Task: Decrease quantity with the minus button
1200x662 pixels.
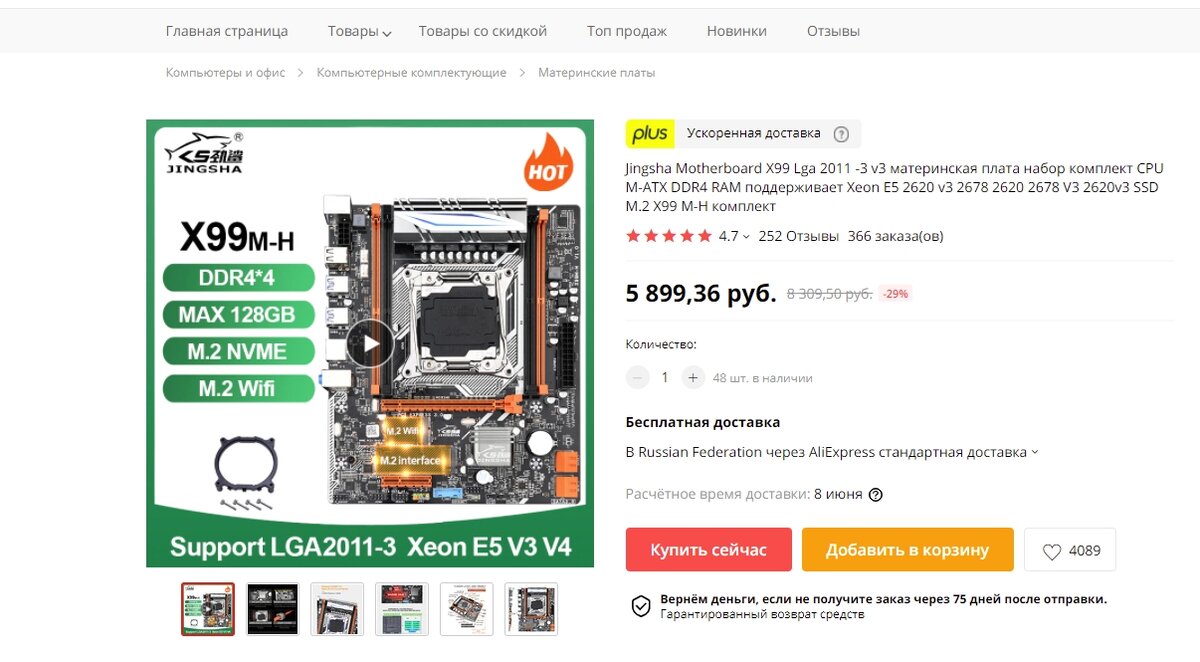Action: pyautogui.click(x=637, y=378)
